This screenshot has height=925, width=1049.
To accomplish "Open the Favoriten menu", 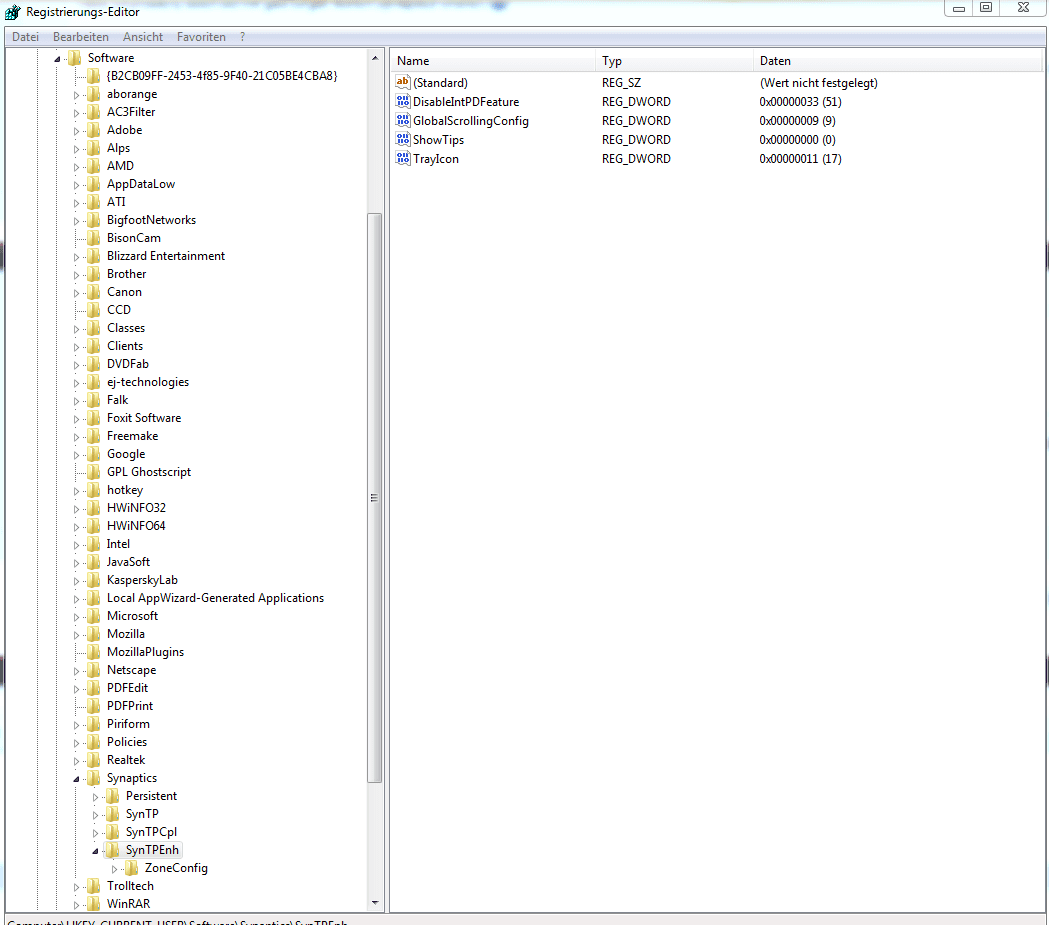I will coord(201,37).
